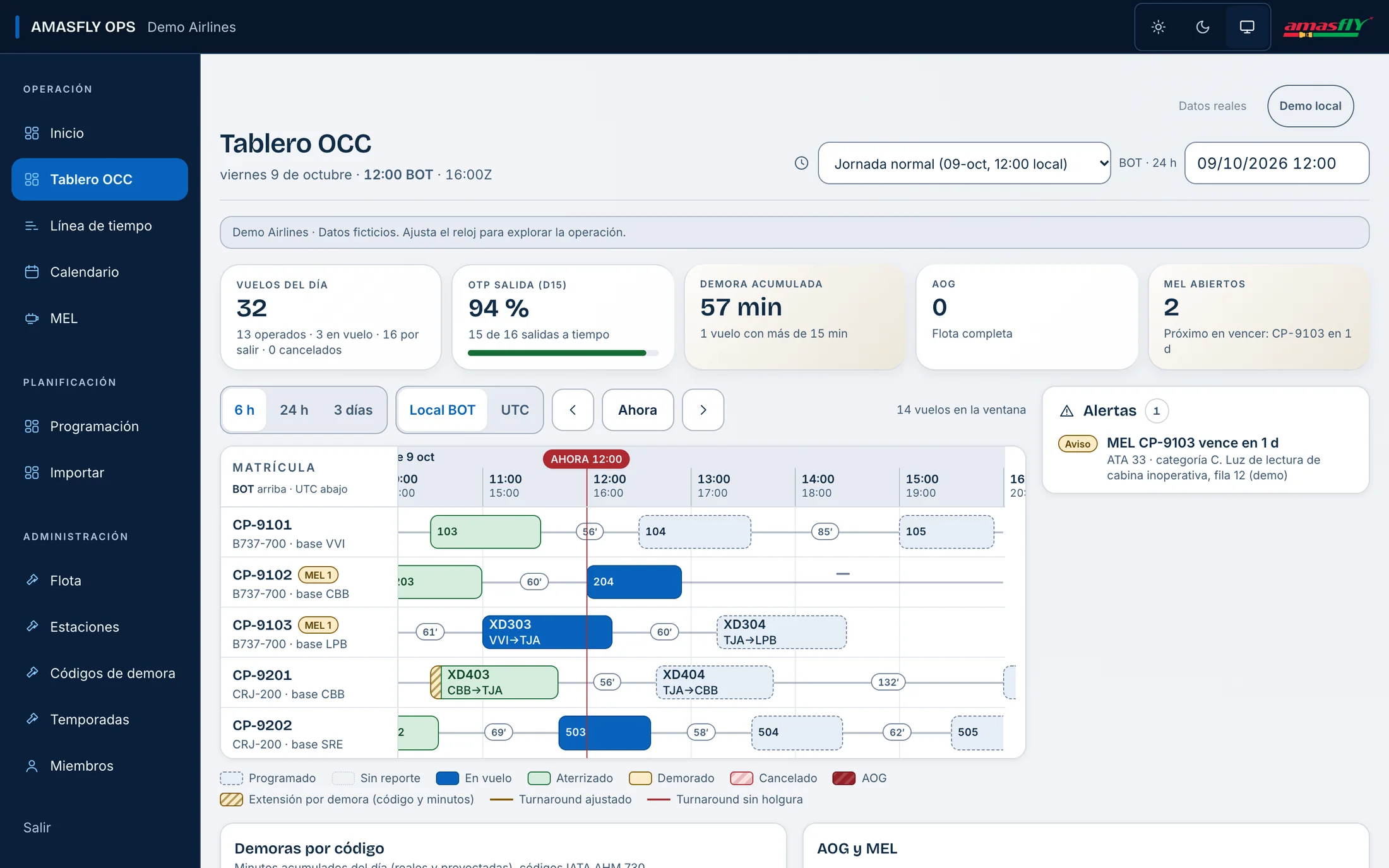The image size is (1389, 868).
Task: Select in-flight block 204
Action: click(x=635, y=582)
